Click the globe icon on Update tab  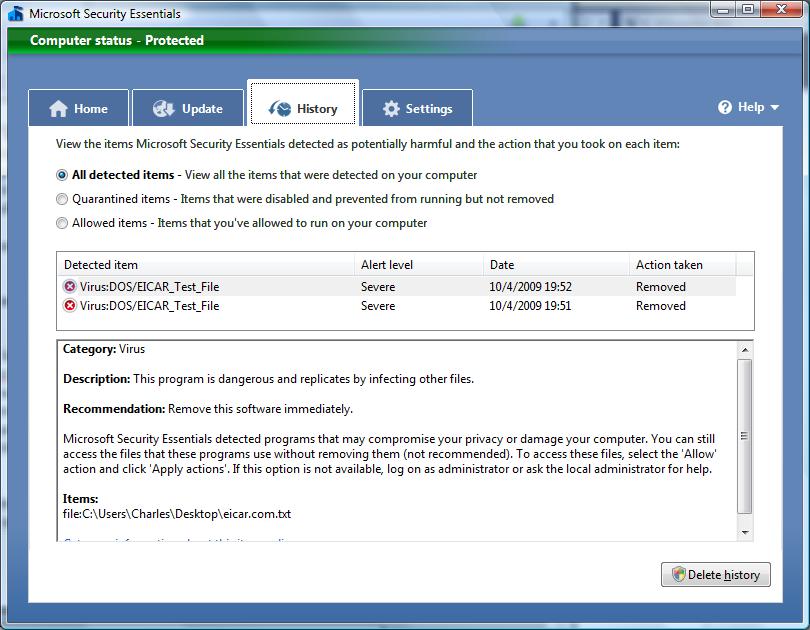pos(163,108)
